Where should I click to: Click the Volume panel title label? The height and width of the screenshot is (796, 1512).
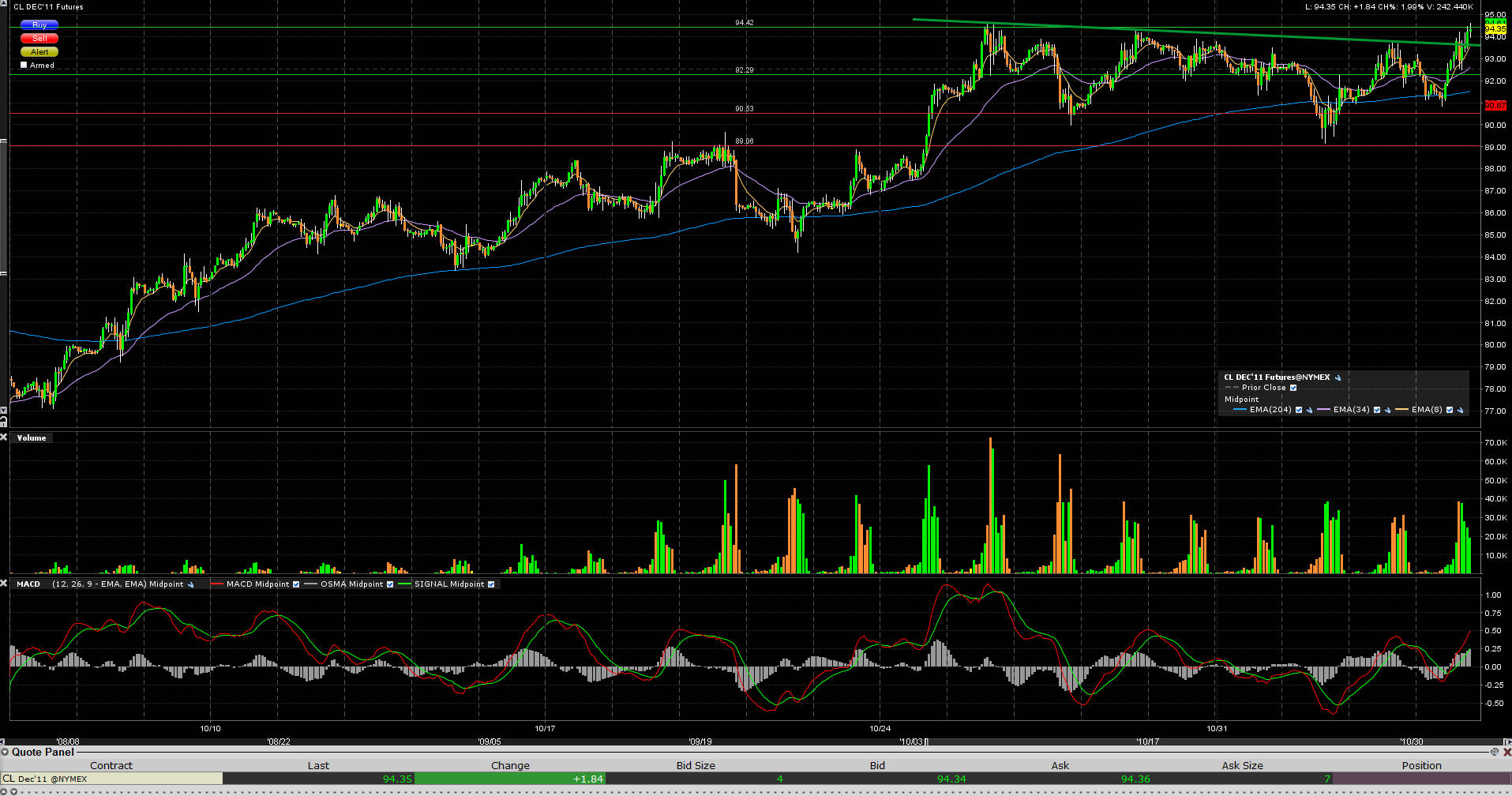pyautogui.click(x=32, y=437)
